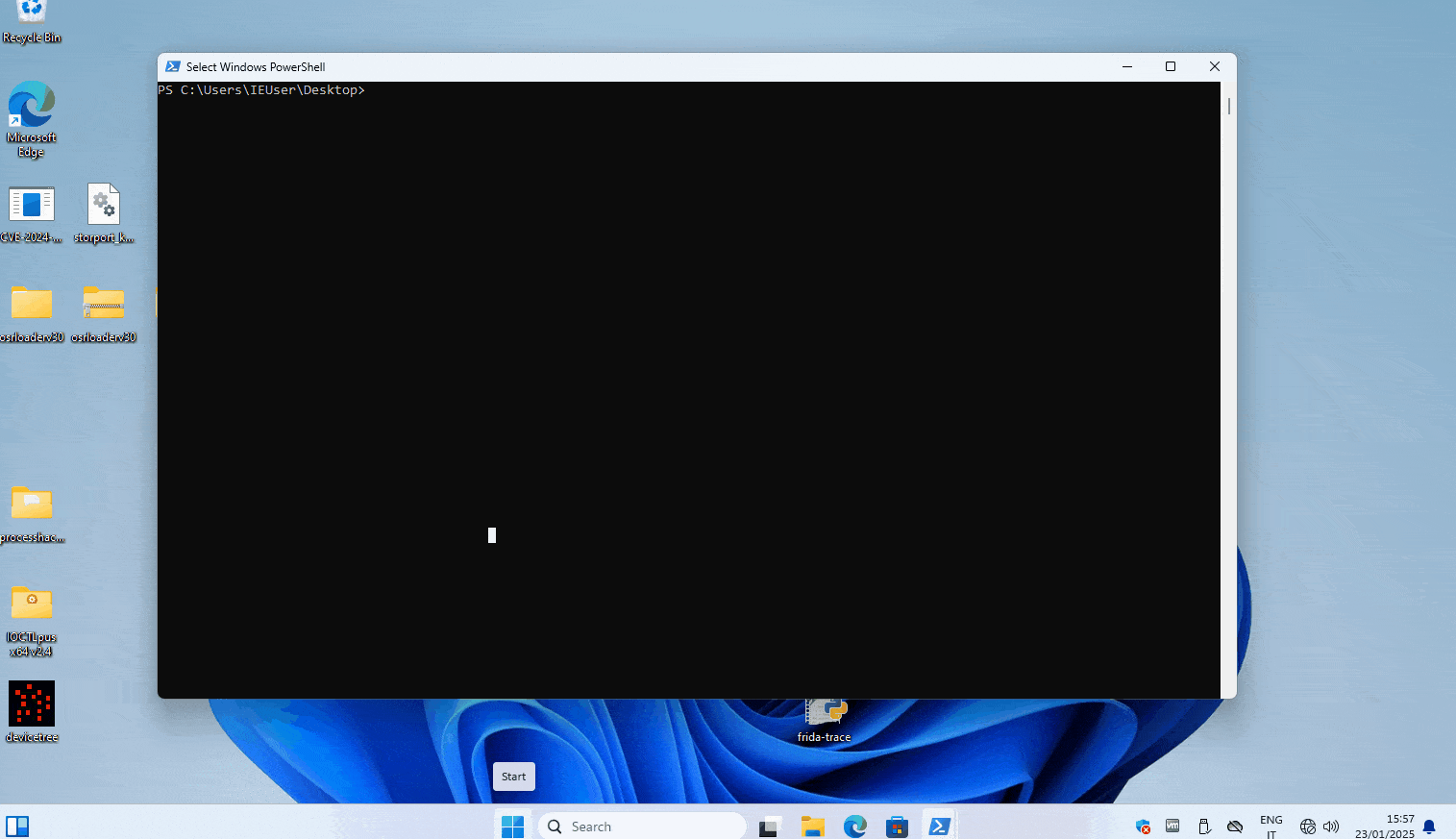Open File Explorer from the taskbar
The image size is (1456, 839).
coord(813,827)
